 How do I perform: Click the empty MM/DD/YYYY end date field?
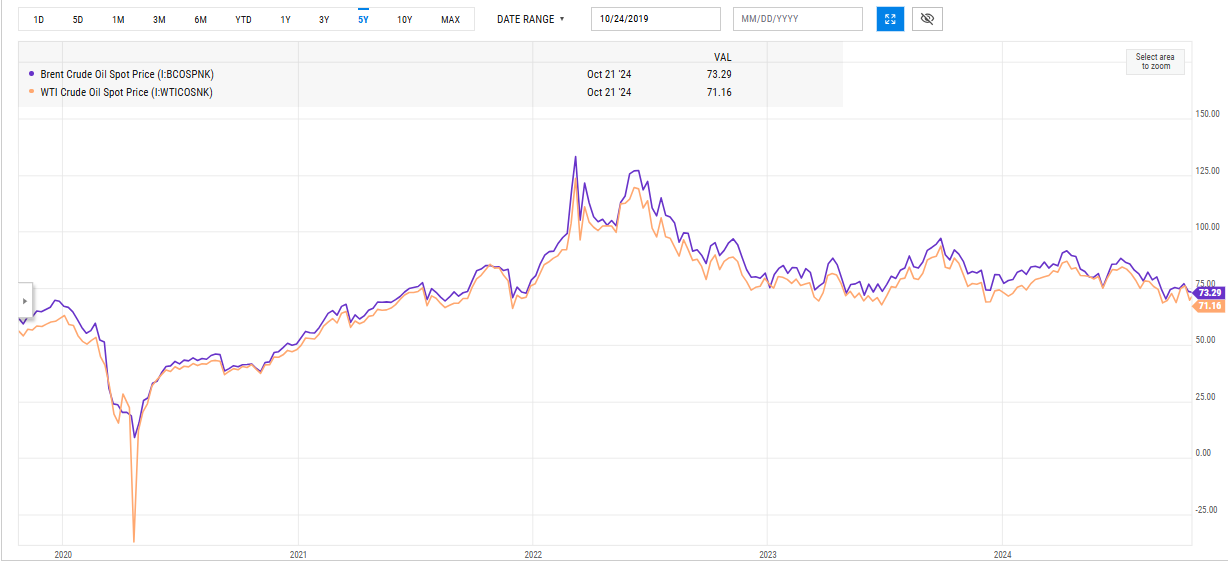pos(797,19)
